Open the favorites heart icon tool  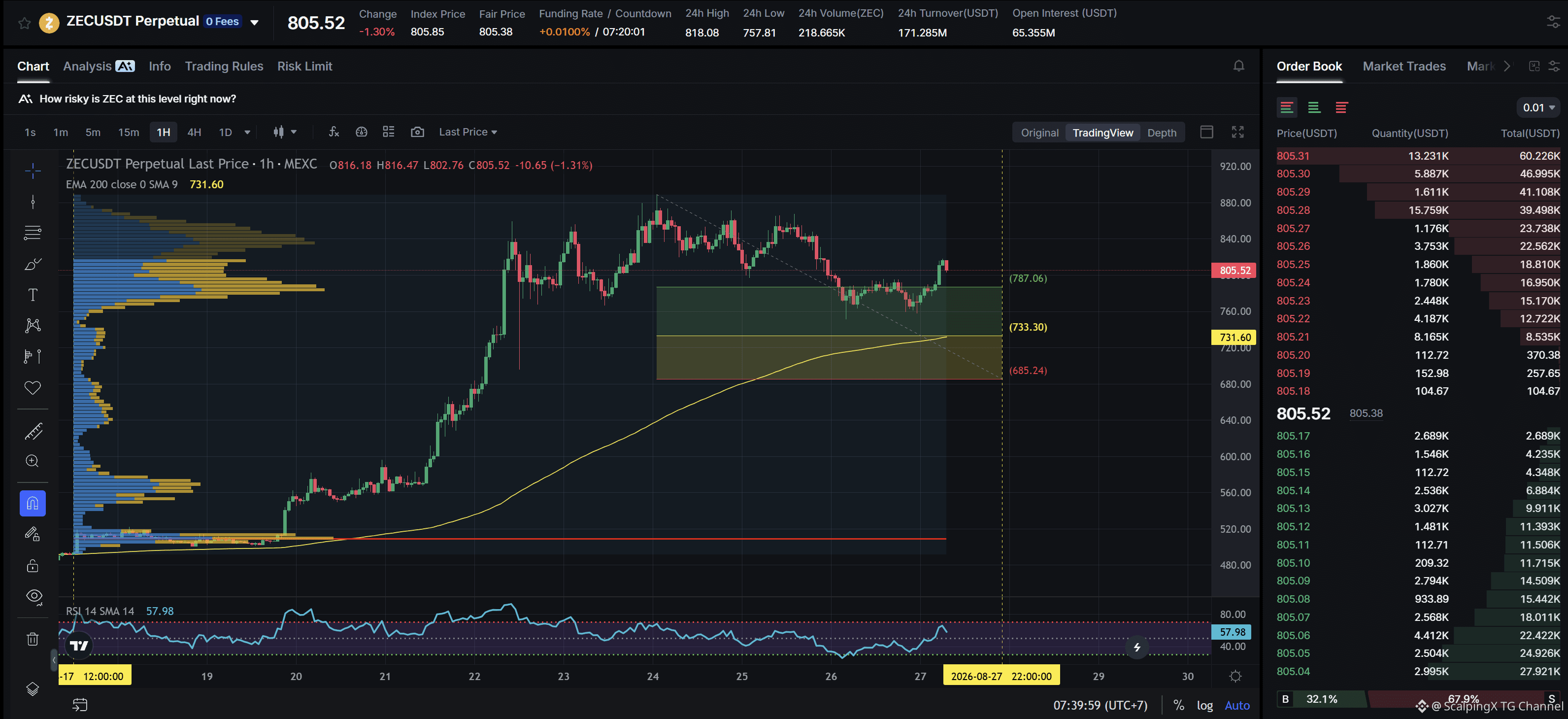[x=33, y=388]
